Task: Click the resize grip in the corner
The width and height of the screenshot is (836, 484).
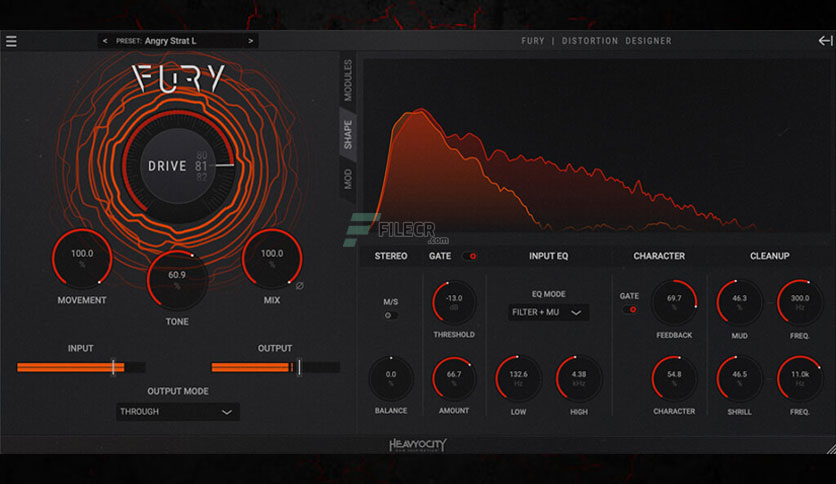Action: point(831,449)
